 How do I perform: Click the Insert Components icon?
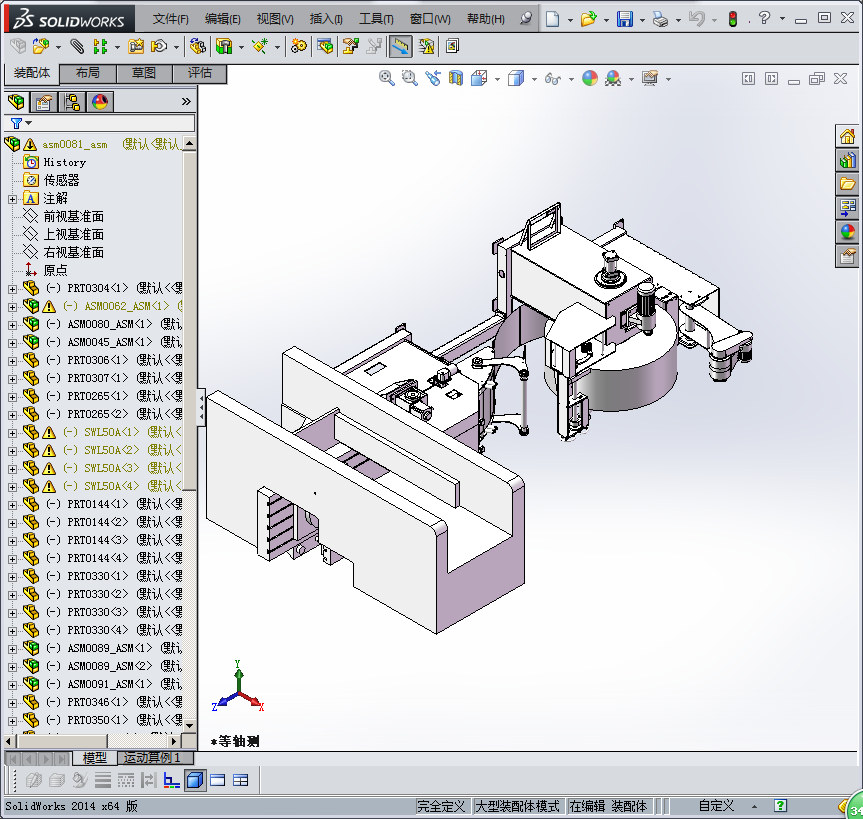click(40, 46)
